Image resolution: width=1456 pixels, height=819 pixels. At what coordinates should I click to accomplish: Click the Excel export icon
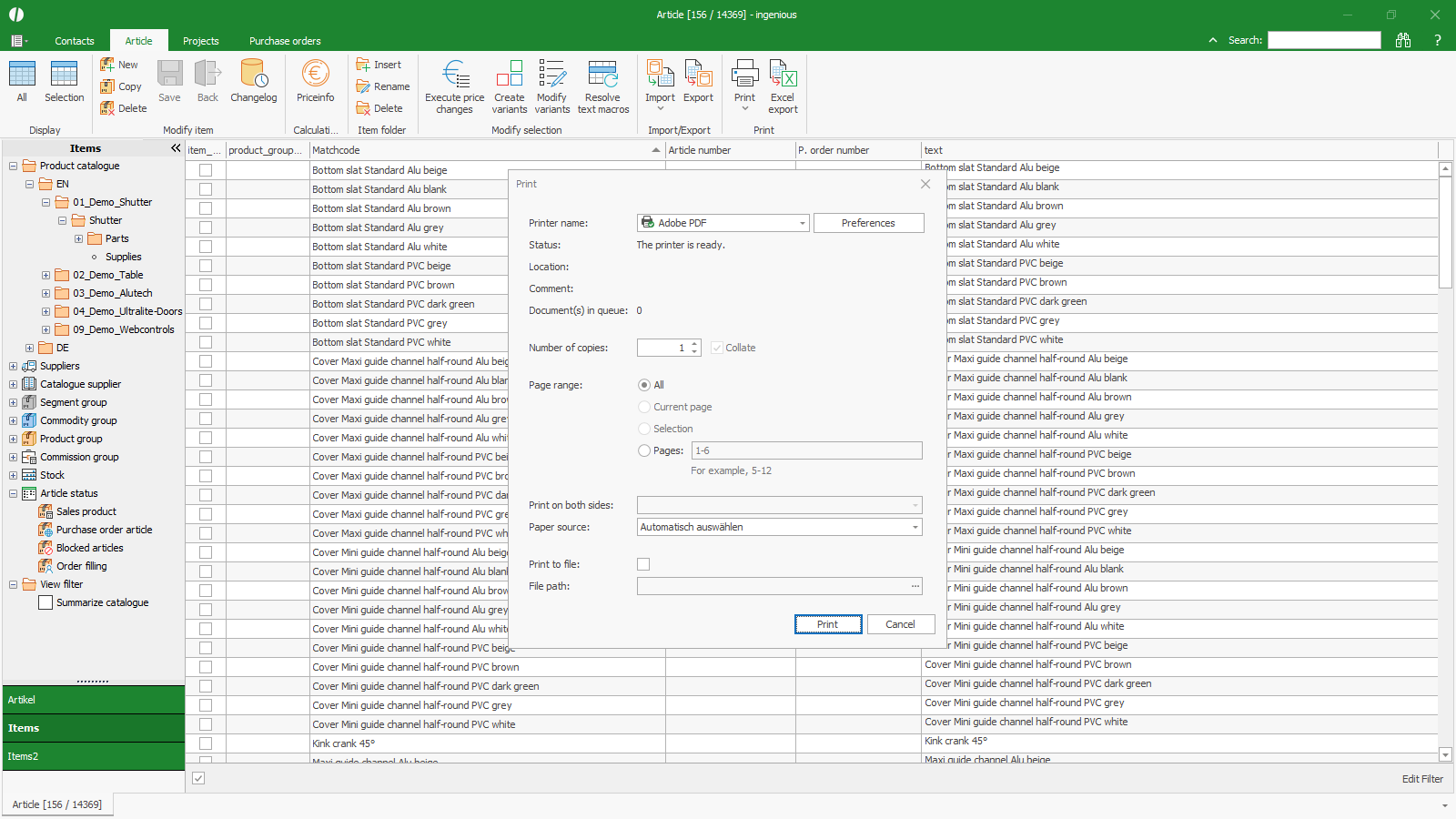783,75
